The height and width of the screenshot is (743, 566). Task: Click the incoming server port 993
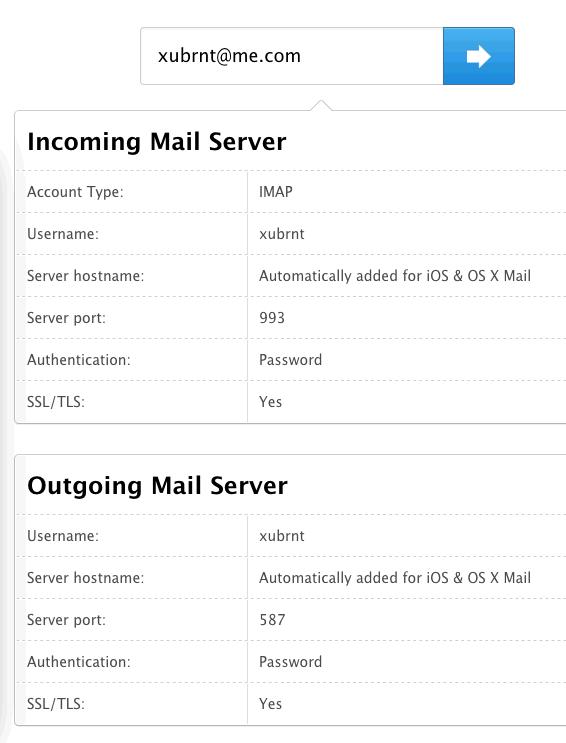pyautogui.click(x=272, y=318)
